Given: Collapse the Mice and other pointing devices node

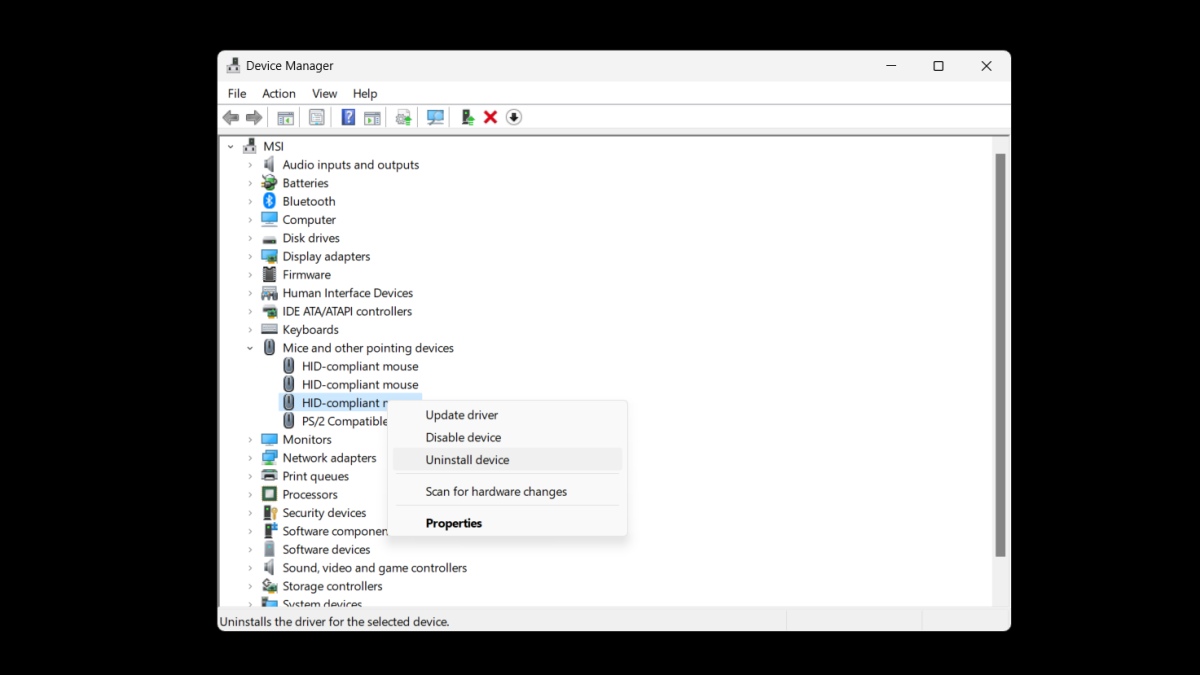Looking at the screenshot, I should click(x=250, y=348).
